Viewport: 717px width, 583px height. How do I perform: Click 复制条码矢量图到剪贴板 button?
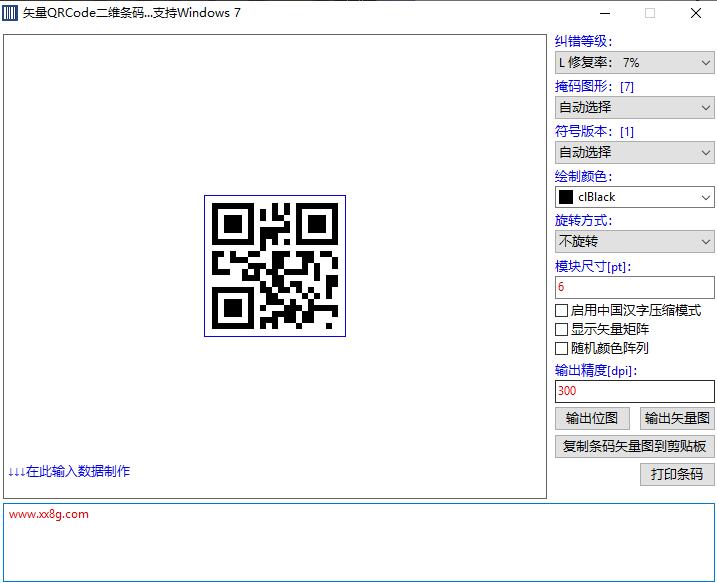pyautogui.click(x=635, y=446)
